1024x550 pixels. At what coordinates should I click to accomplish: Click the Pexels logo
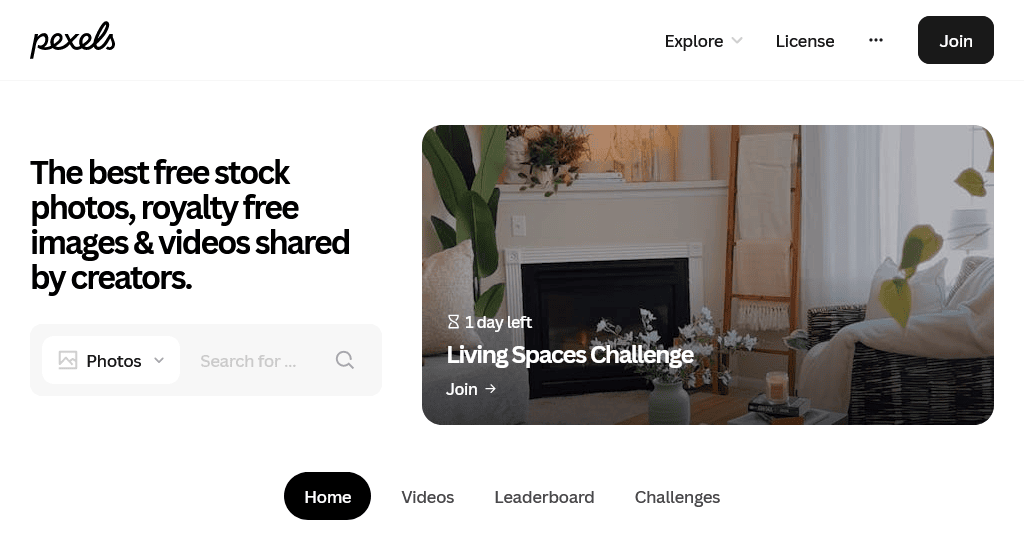coord(72,40)
